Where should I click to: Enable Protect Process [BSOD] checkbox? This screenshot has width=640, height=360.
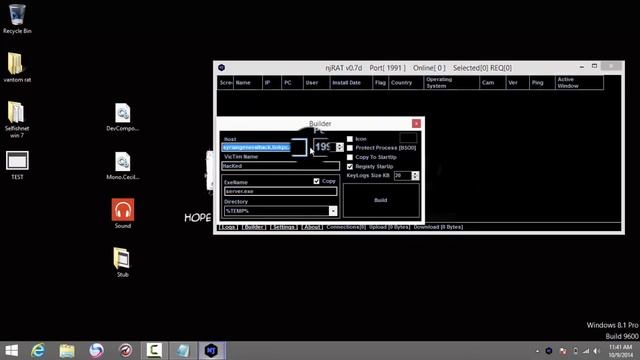pos(350,148)
